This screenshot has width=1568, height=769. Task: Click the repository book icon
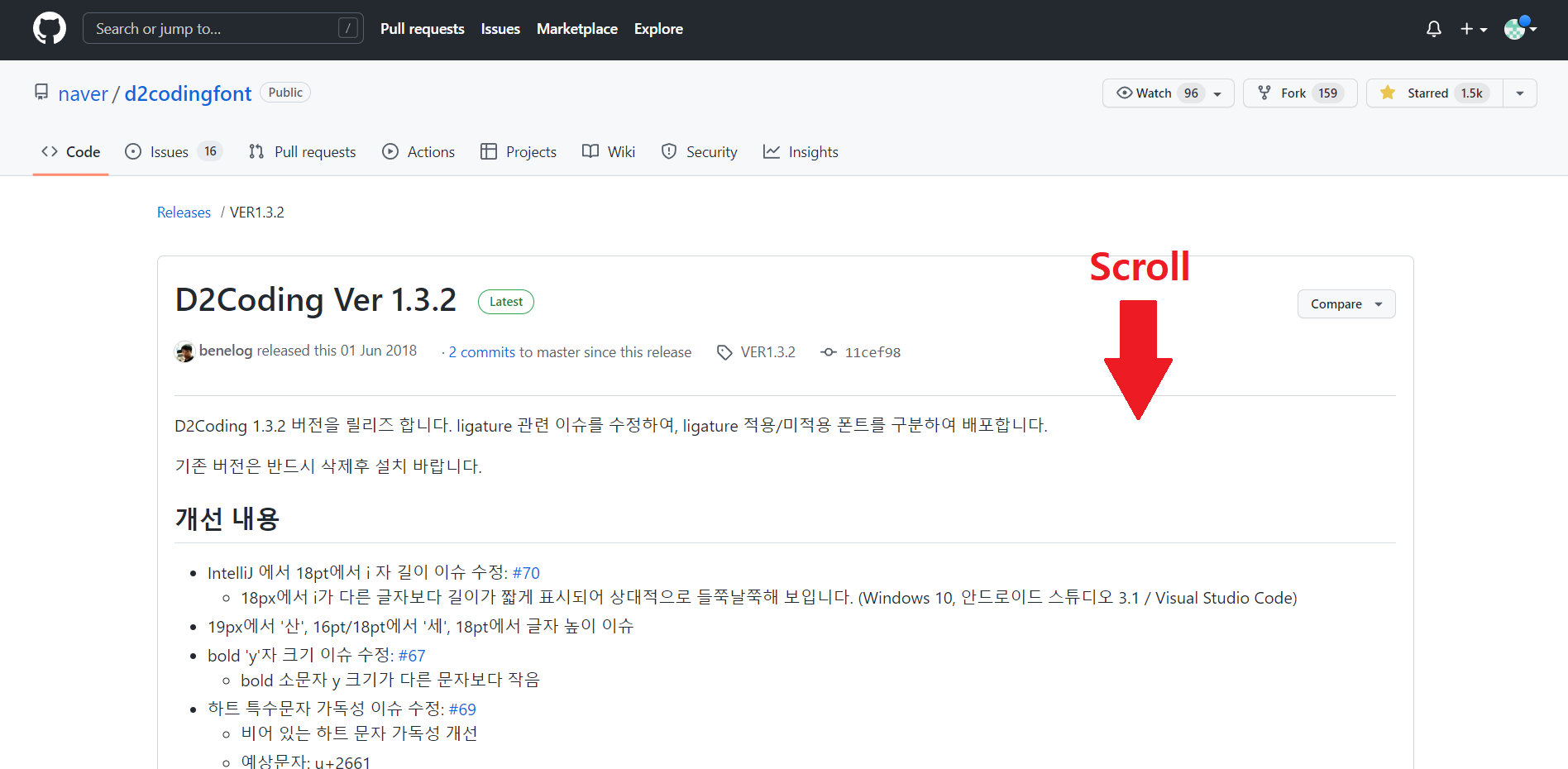point(41,92)
